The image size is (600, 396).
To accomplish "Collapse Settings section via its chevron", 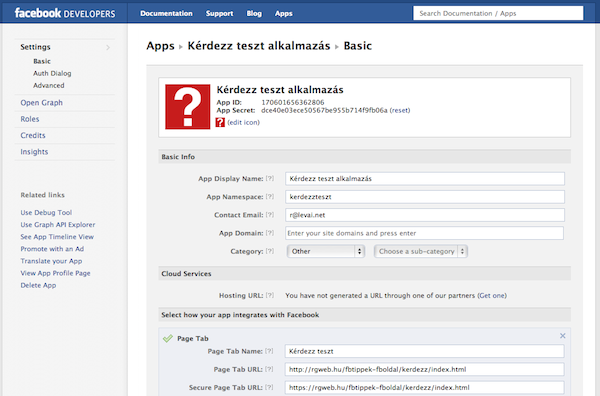I will (x=108, y=47).
